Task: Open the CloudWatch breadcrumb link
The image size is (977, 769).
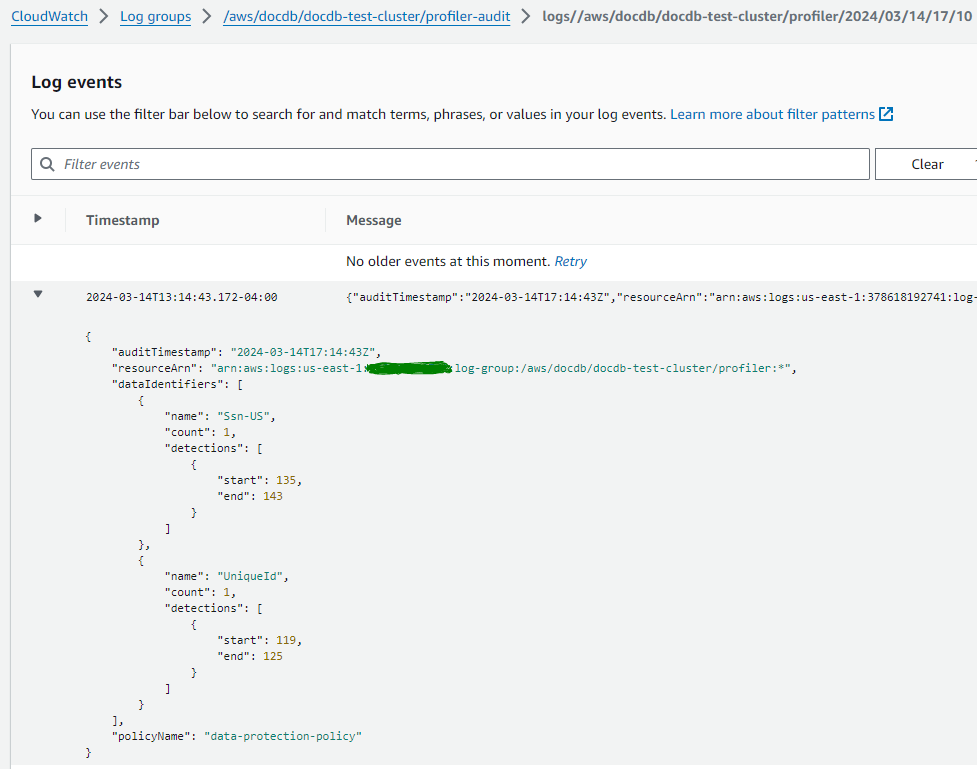Action: coord(49,16)
